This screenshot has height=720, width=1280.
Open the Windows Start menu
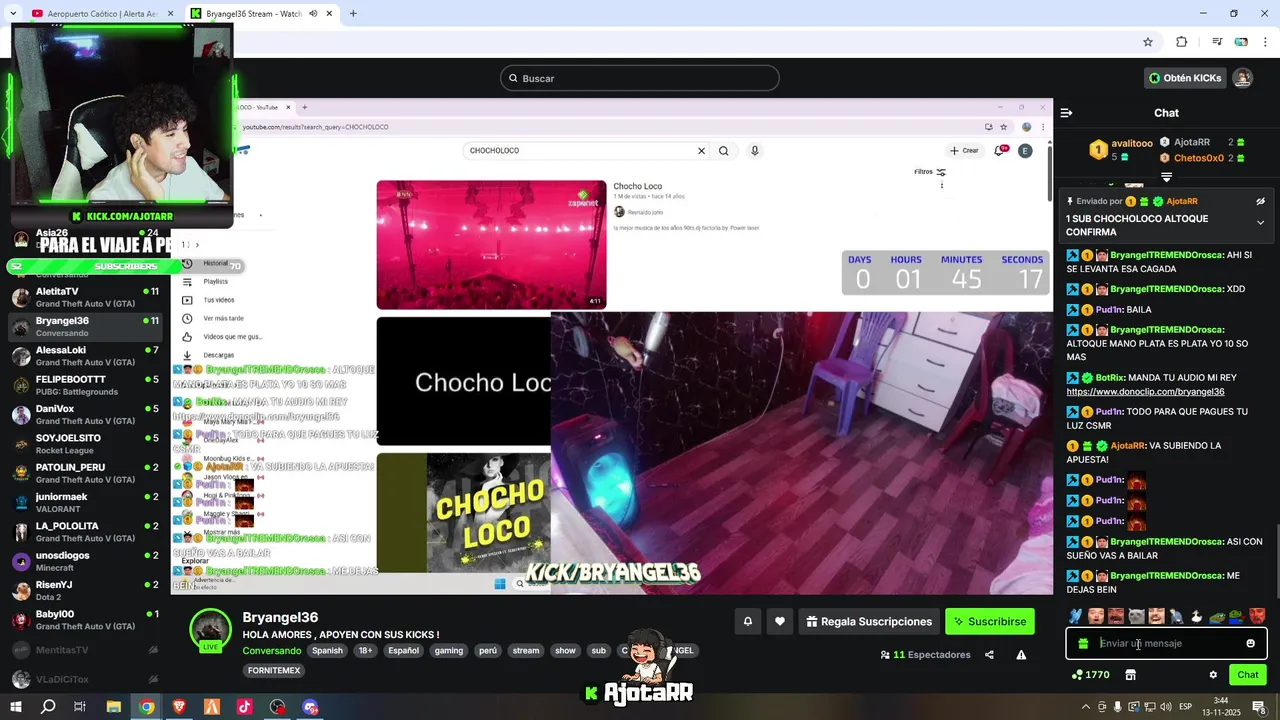click(17, 707)
